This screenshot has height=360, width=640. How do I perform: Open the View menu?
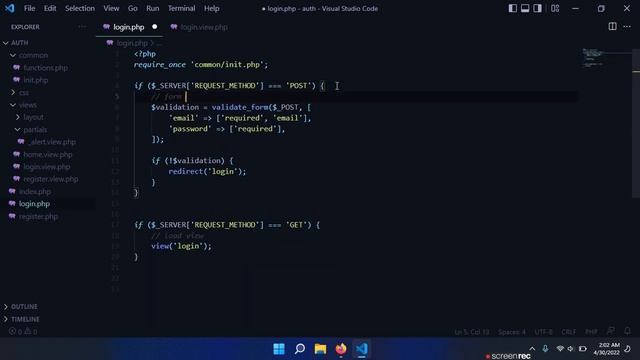tap(111, 8)
